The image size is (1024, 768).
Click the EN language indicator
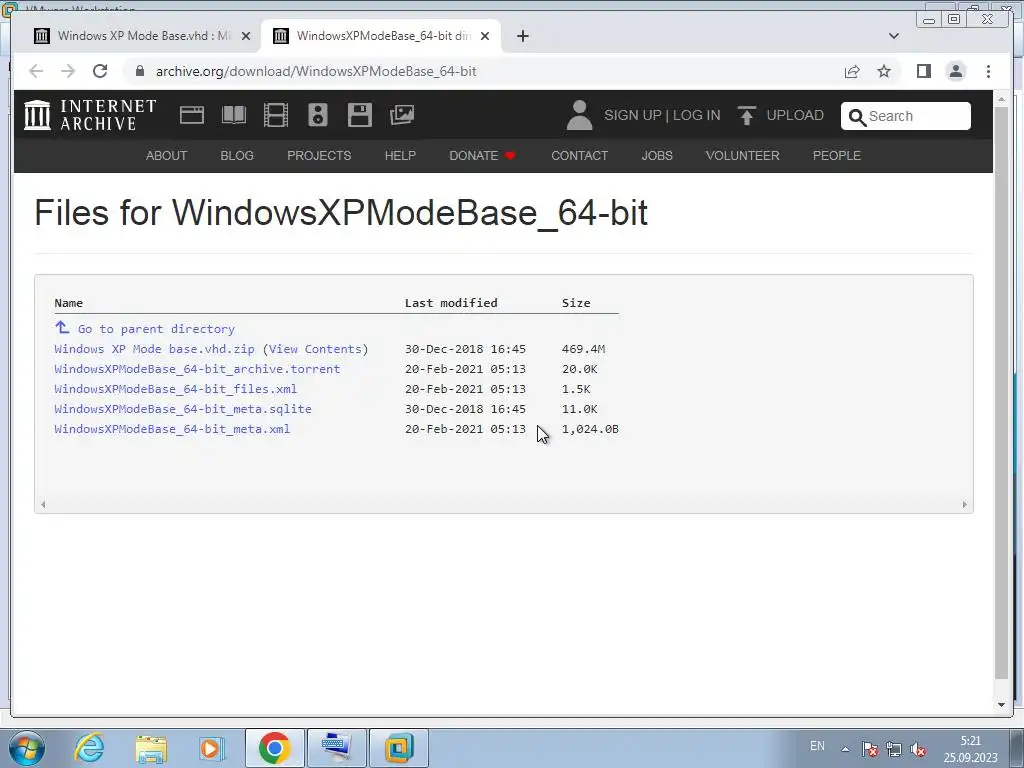pyautogui.click(x=817, y=746)
